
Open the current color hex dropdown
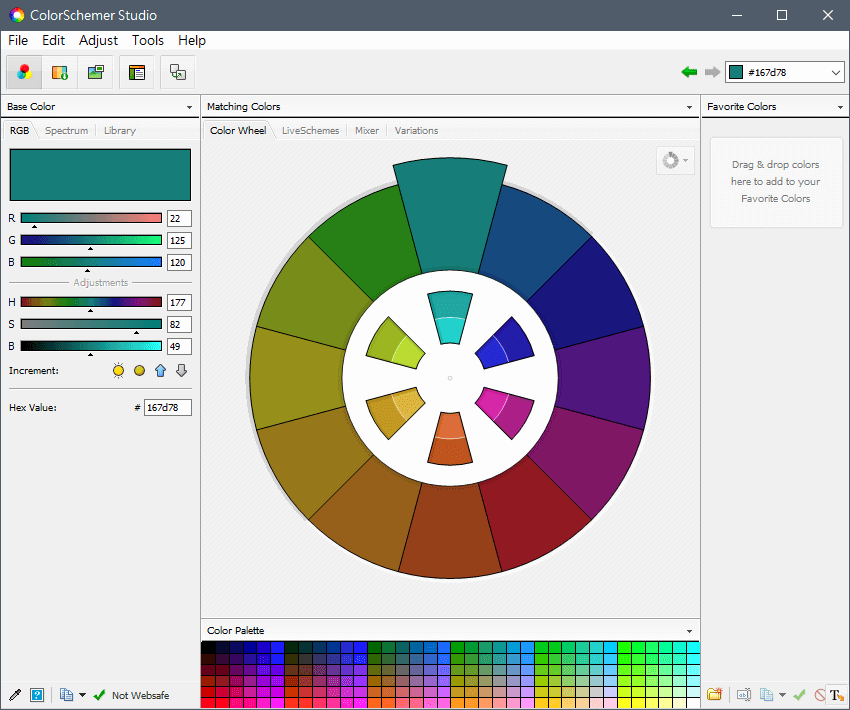(x=835, y=72)
